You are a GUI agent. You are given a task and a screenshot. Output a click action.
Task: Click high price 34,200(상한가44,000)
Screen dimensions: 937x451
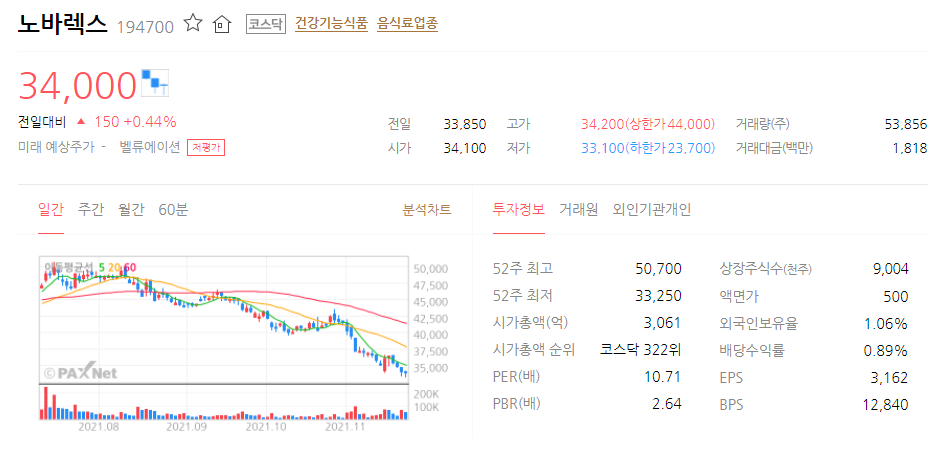pyautogui.click(x=648, y=125)
